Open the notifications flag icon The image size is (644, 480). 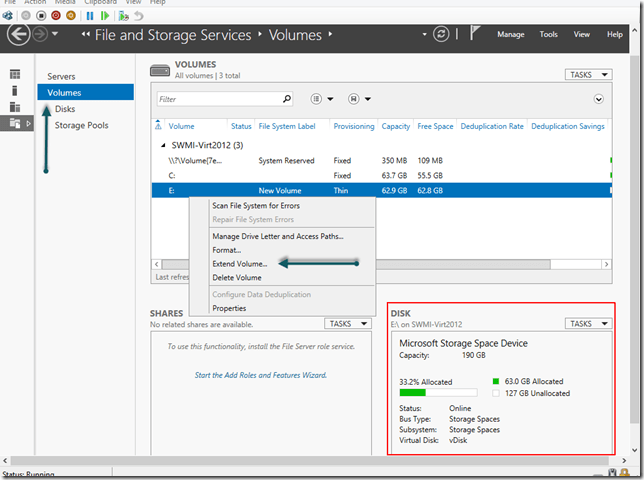[x=475, y=35]
